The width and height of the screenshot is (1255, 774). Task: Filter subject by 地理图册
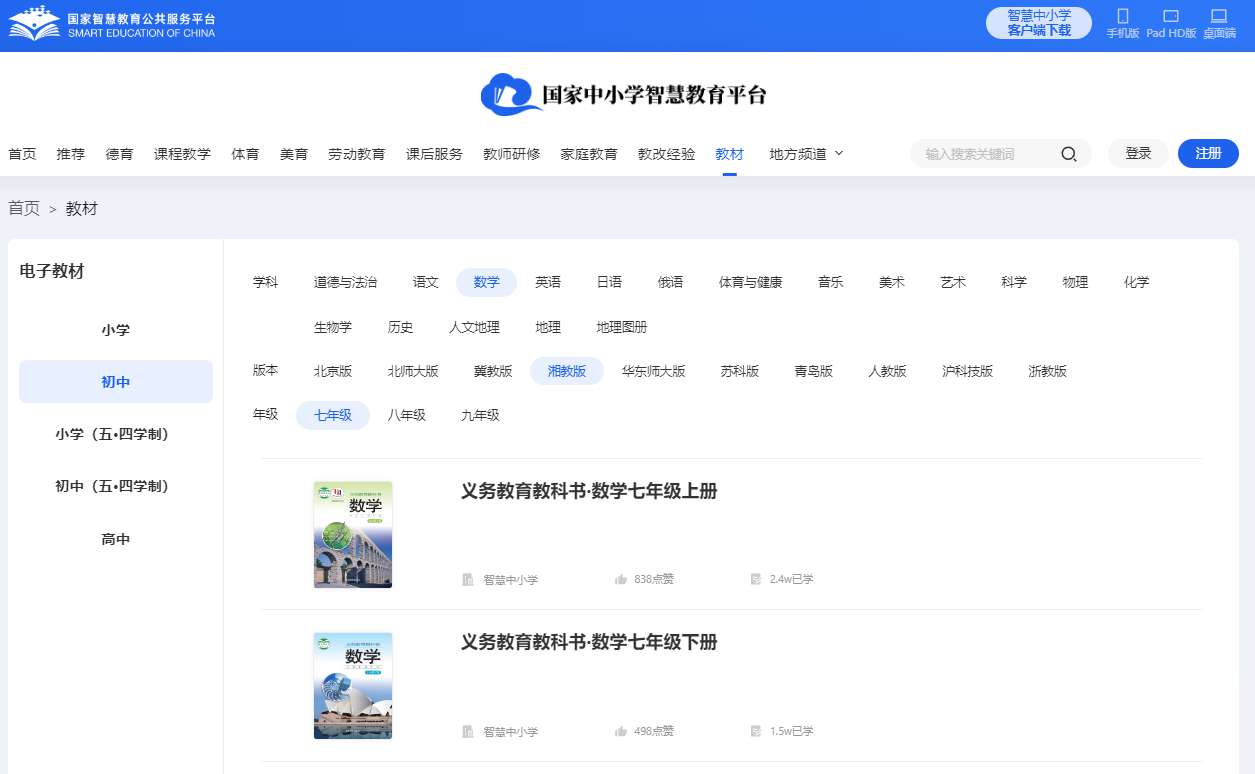[x=622, y=327]
